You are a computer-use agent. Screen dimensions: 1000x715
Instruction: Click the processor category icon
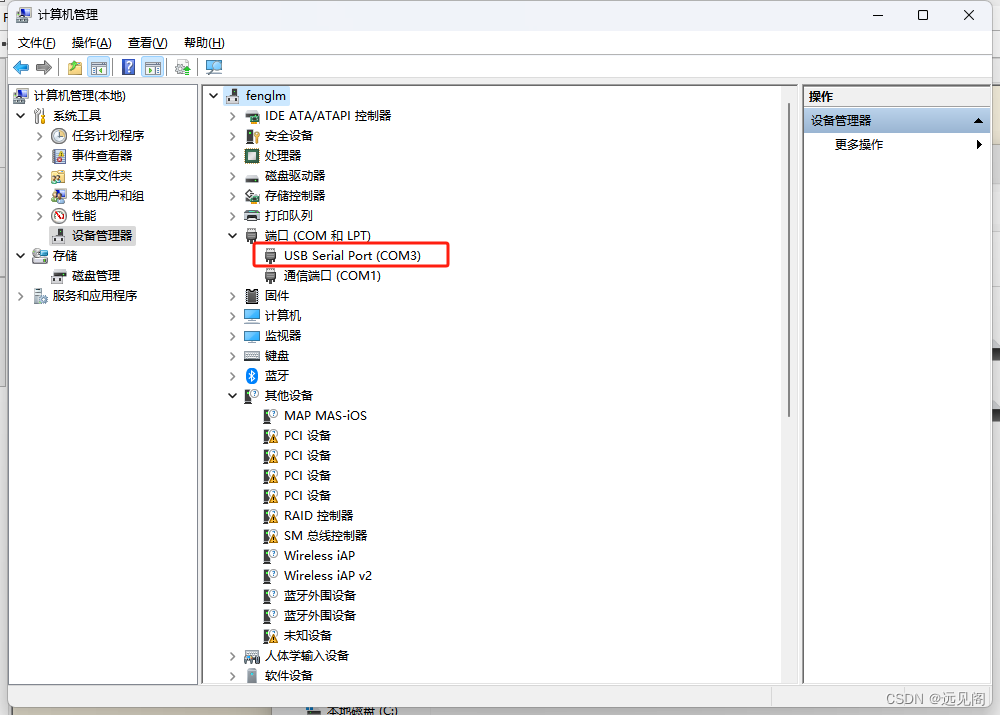coord(252,156)
